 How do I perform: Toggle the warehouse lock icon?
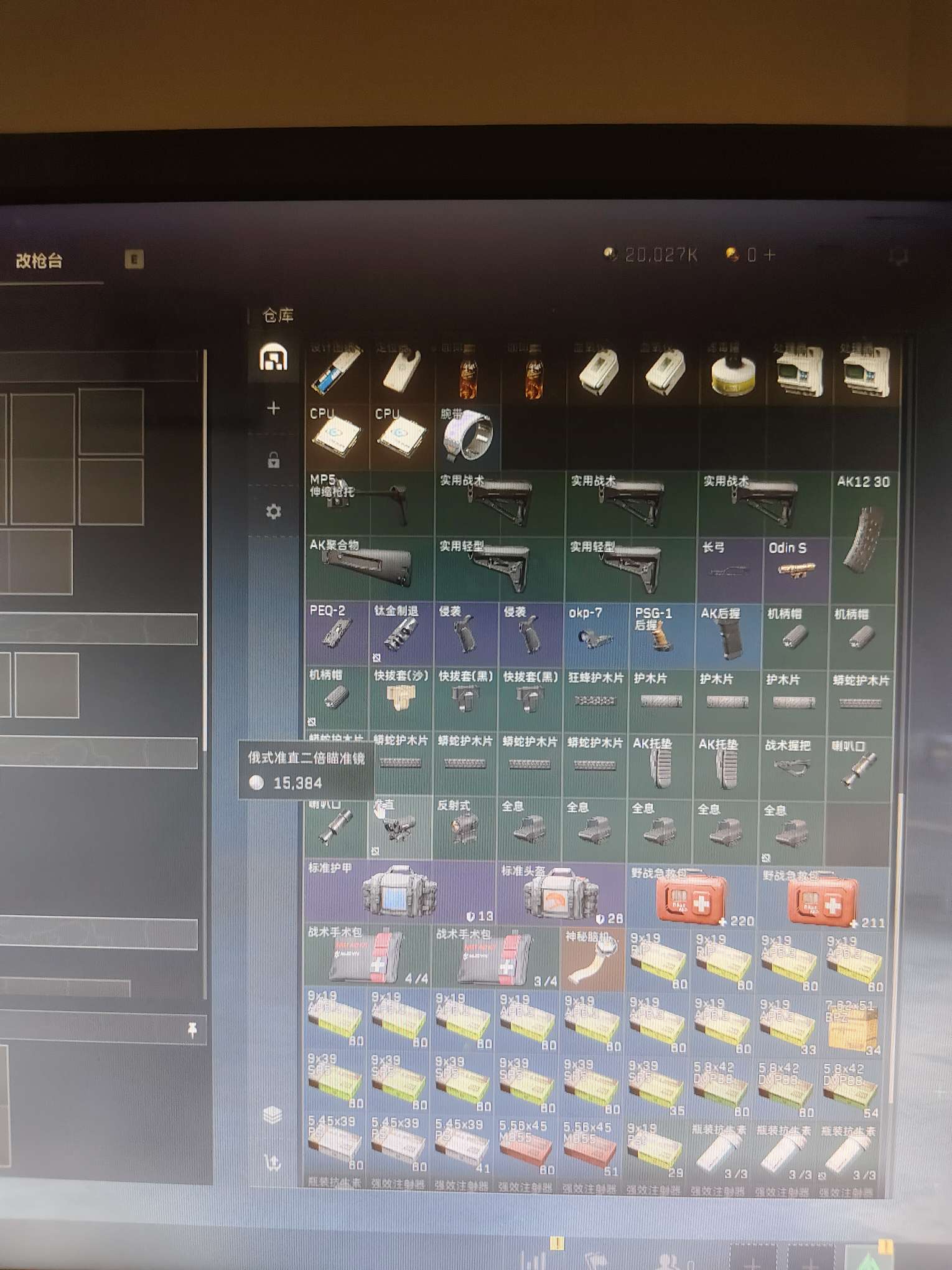[x=273, y=461]
